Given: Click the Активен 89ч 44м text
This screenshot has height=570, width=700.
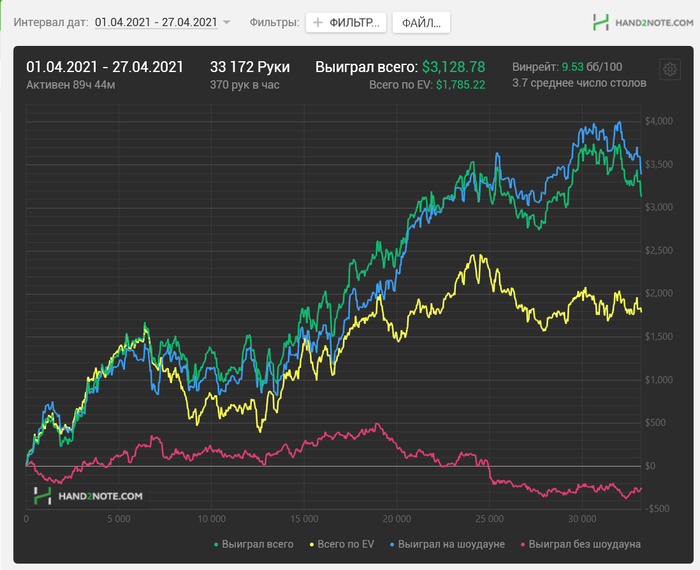Looking at the screenshot, I should [71, 85].
